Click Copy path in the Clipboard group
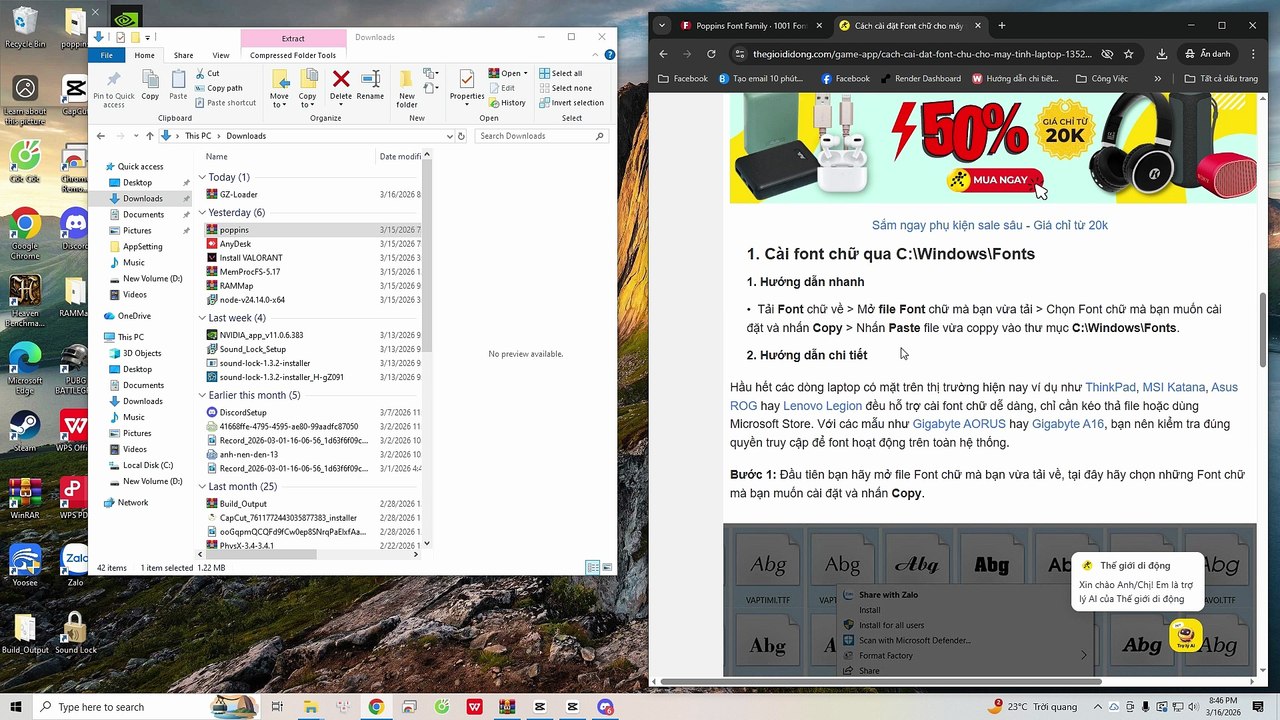Image resolution: width=1280 pixels, height=720 pixels. click(x=218, y=88)
